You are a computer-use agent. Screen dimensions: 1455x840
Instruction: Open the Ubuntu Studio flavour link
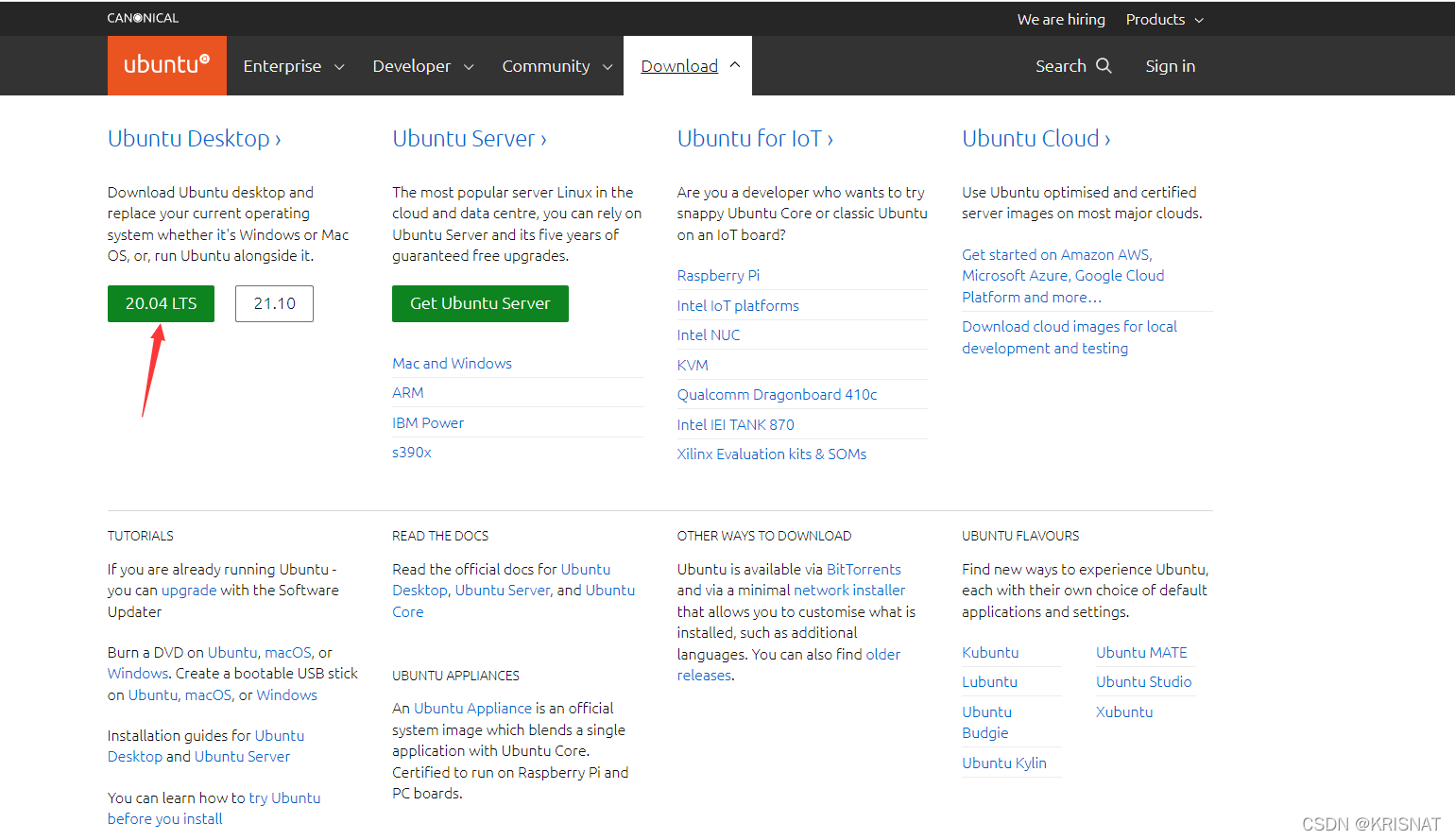(x=1143, y=681)
